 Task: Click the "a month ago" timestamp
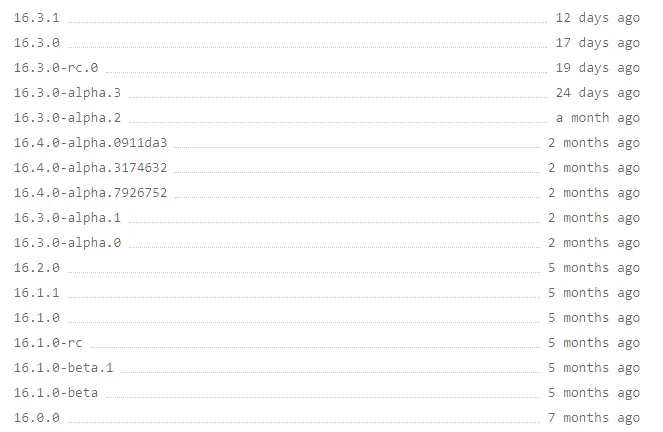tap(597, 118)
